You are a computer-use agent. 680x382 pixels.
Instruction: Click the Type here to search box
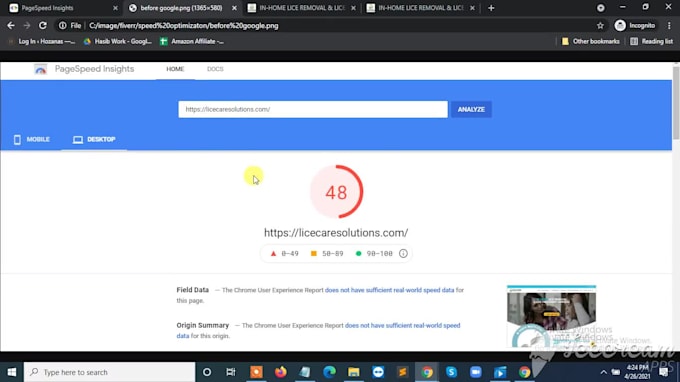(x=109, y=372)
